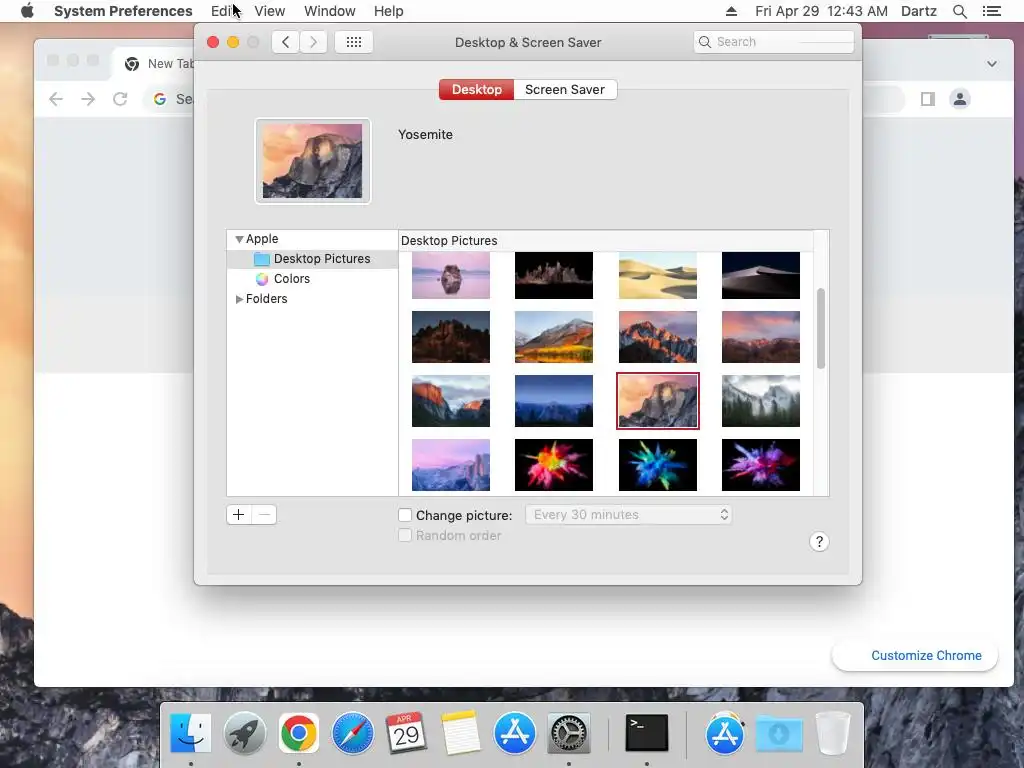This screenshot has height=768, width=1024.
Task: Select Desktop Pictures in the sidebar
Action: (312, 259)
